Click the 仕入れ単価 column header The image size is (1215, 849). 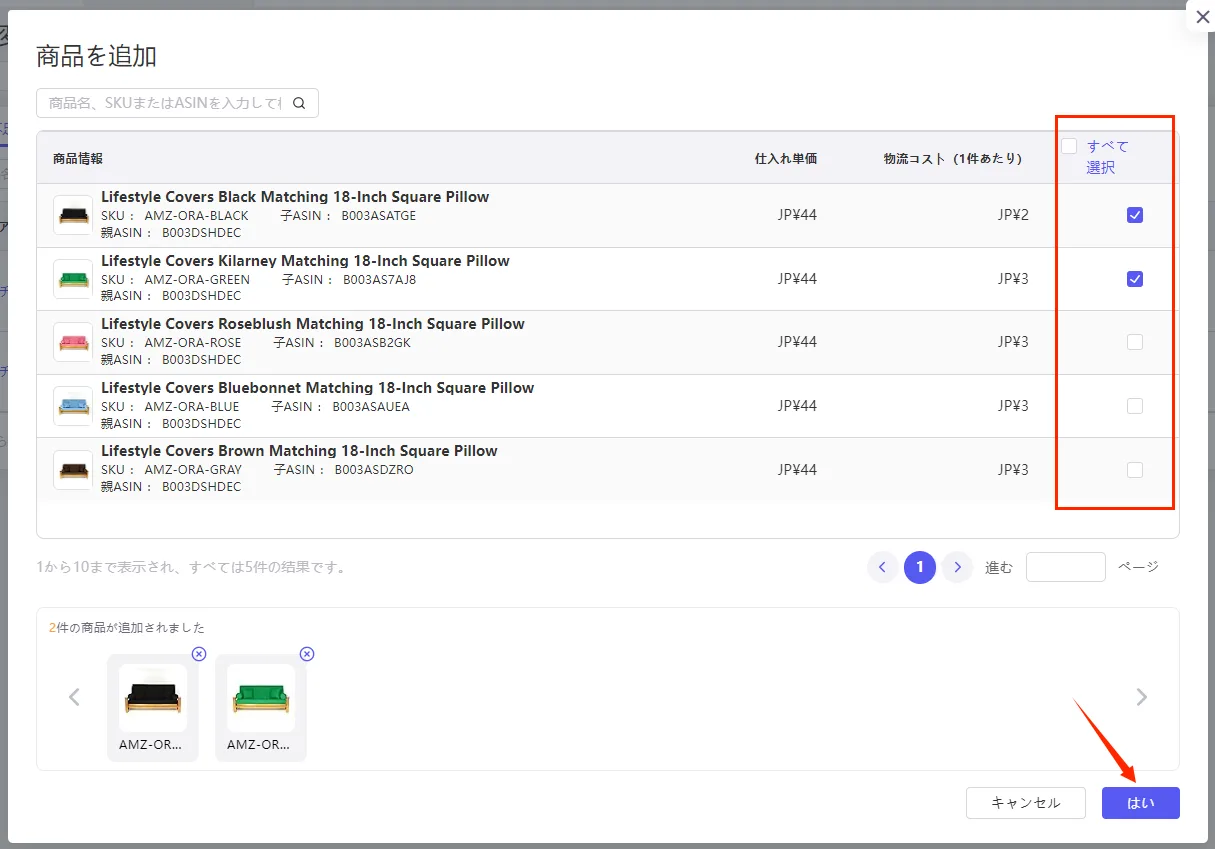[786, 158]
